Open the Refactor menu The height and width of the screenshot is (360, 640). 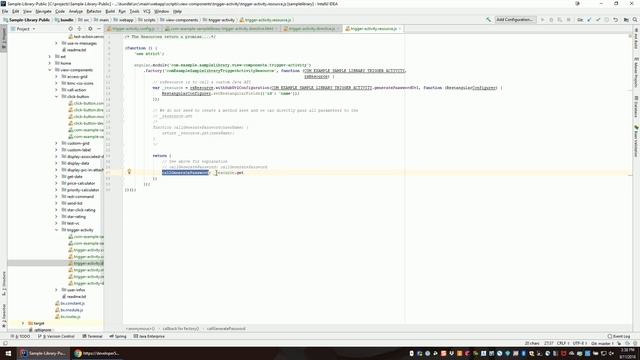[94, 11]
